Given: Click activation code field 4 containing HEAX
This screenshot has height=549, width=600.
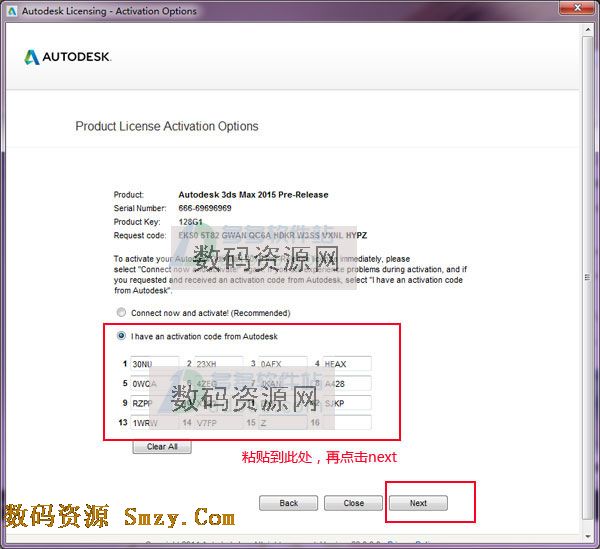Looking at the screenshot, I should [x=347, y=363].
